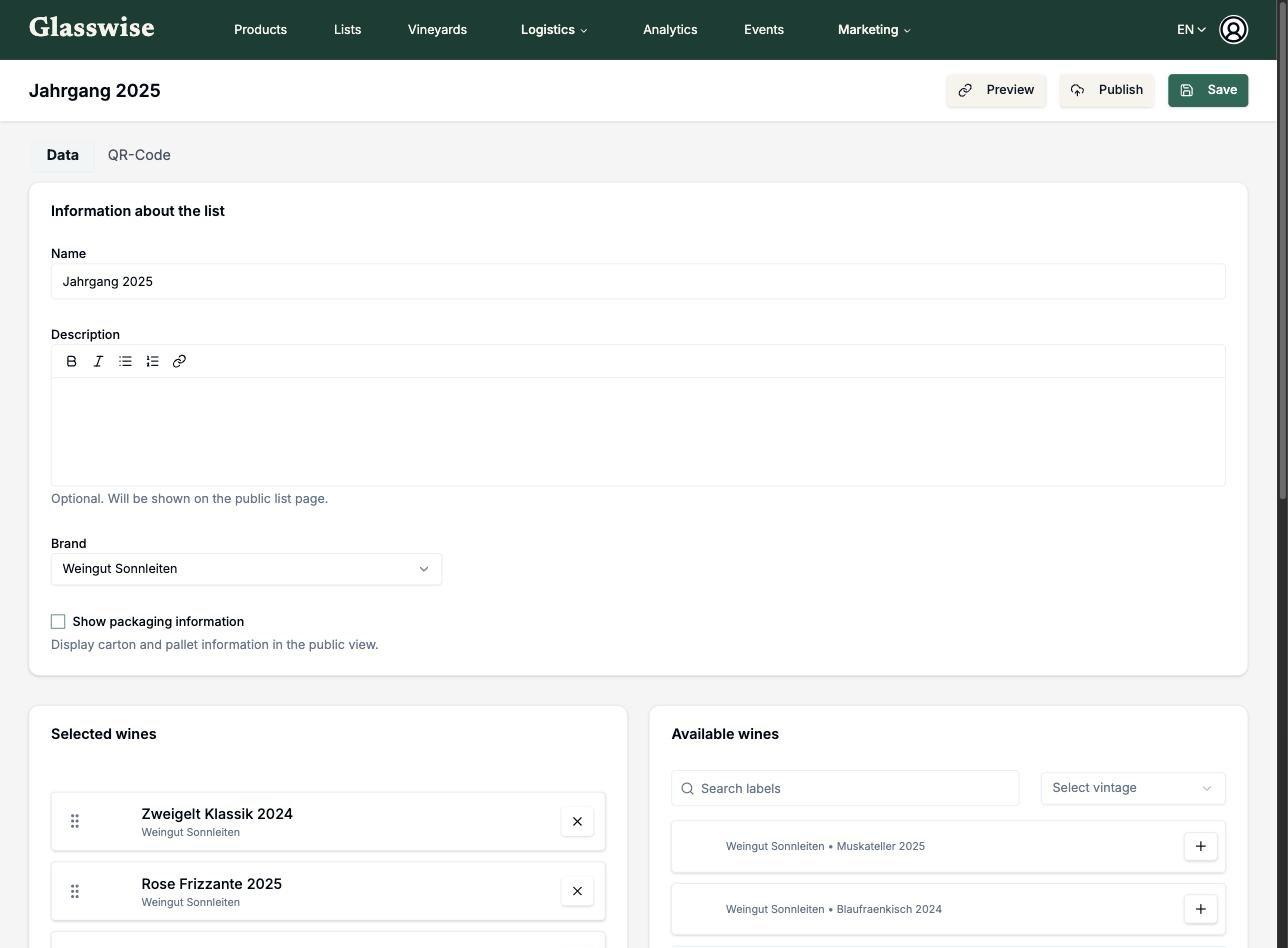This screenshot has height=948, width=1288.
Task: Go to Products in the navigation
Action: coord(260,30)
